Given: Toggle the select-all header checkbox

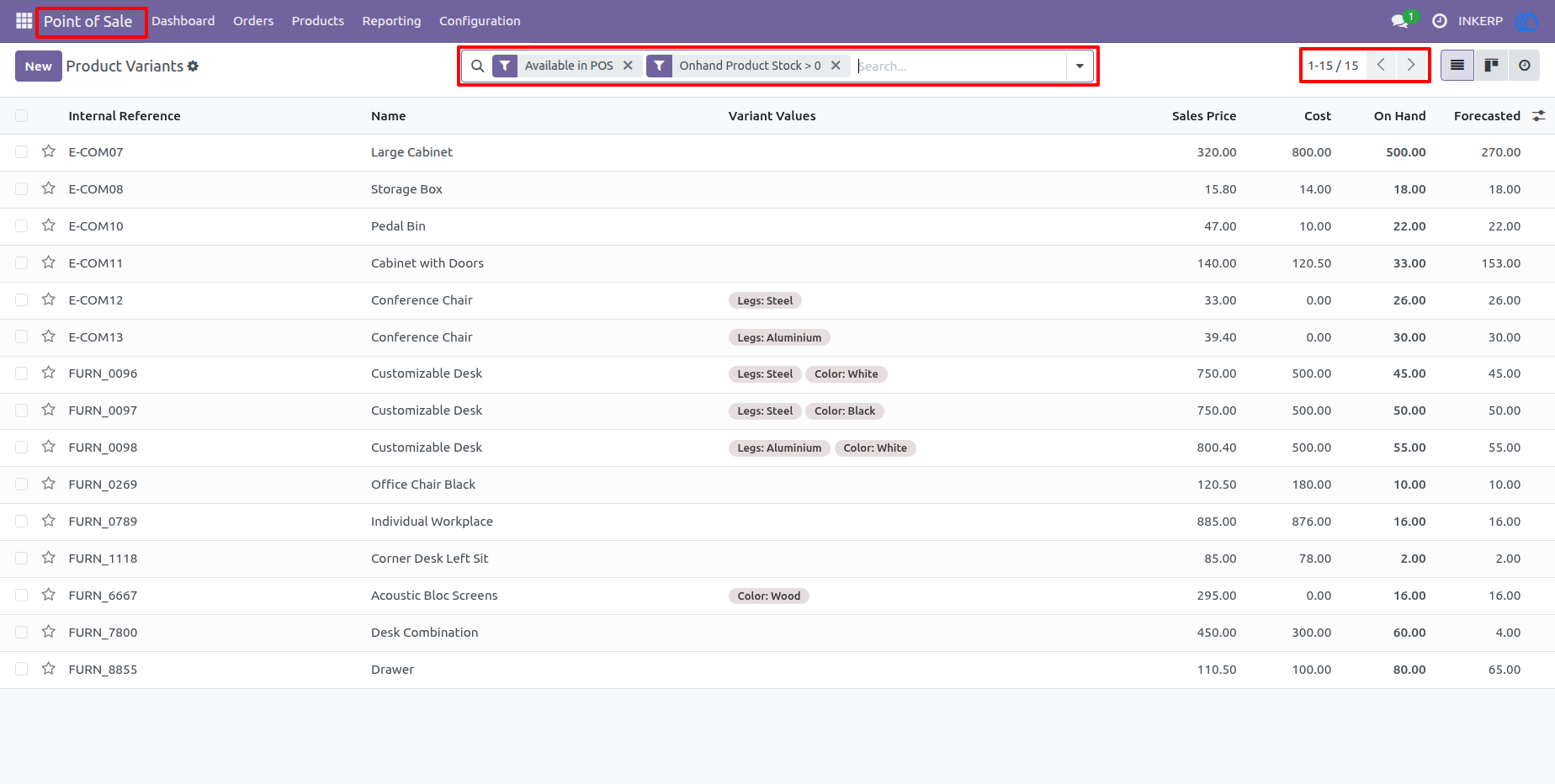Looking at the screenshot, I should (22, 116).
